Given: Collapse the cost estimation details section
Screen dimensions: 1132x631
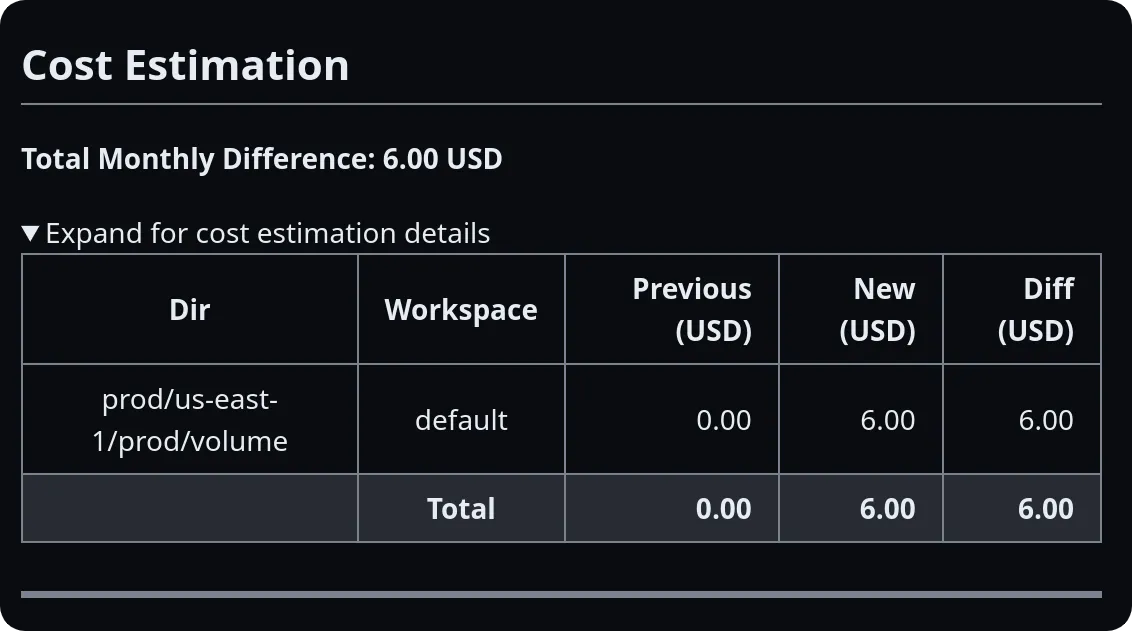Looking at the screenshot, I should [255, 233].
